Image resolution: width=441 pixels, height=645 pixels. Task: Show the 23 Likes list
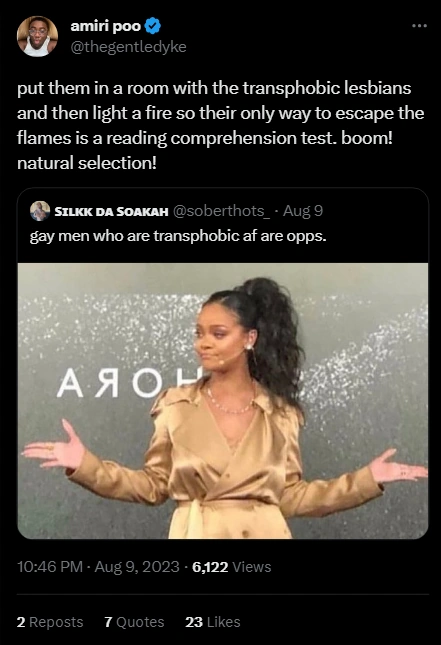coord(213,622)
